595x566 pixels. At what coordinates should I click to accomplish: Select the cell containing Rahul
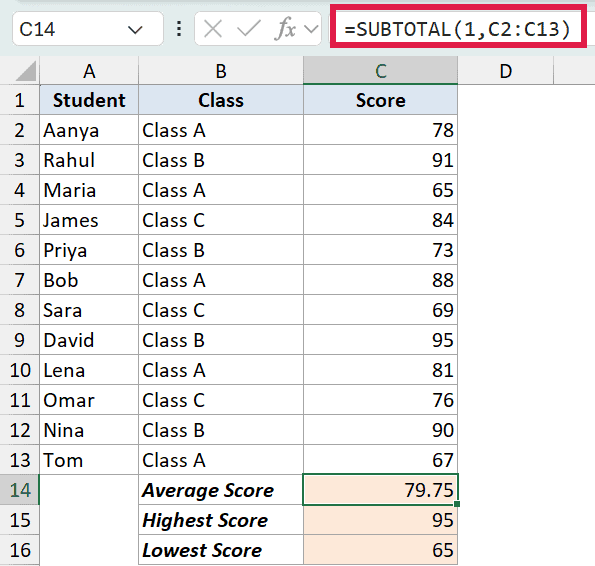89,160
